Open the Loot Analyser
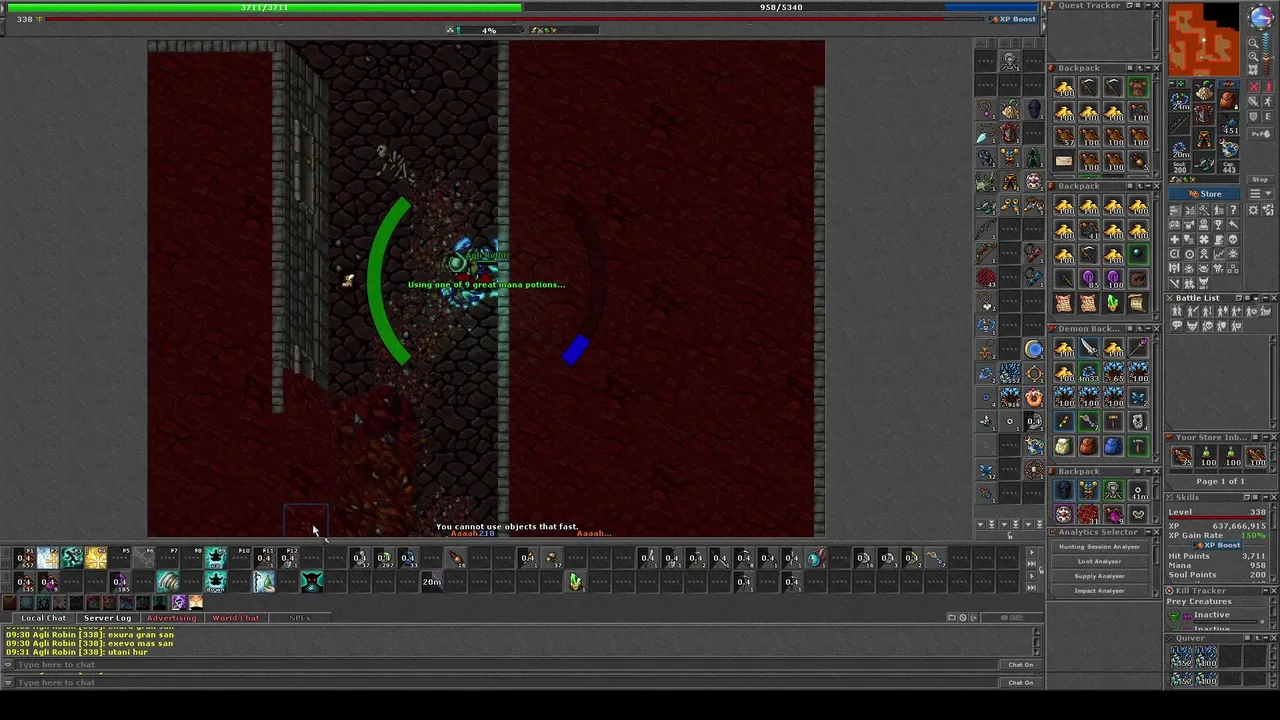Image resolution: width=1280 pixels, height=720 pixels. (x=1100, y=561)
